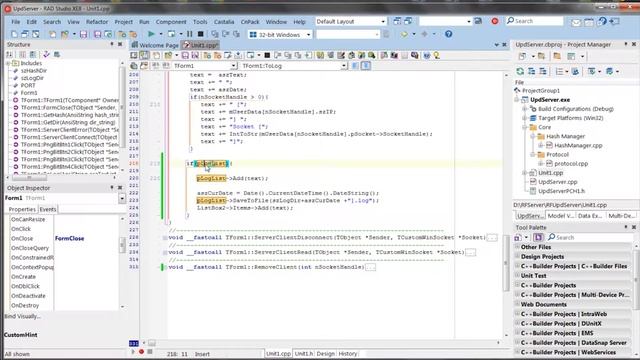Screen dimensions: 640x360
Task: Toggle the highlighted second icon in editor toolbar
Action: (144, 55)
